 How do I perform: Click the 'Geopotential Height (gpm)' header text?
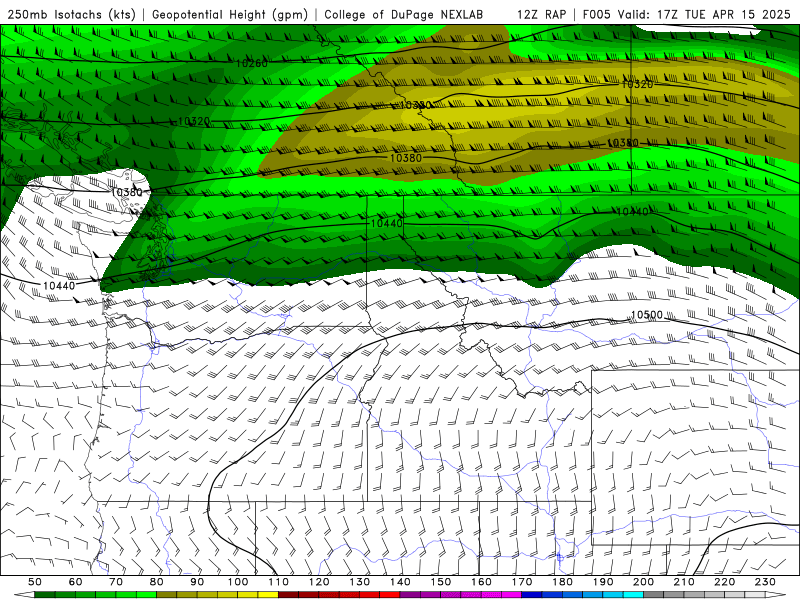[230, 14]
